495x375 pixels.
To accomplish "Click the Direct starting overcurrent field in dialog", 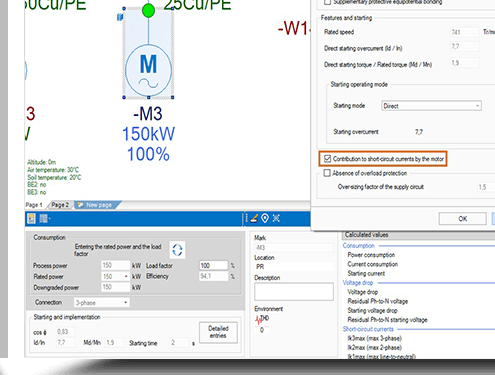I will 465,47.
